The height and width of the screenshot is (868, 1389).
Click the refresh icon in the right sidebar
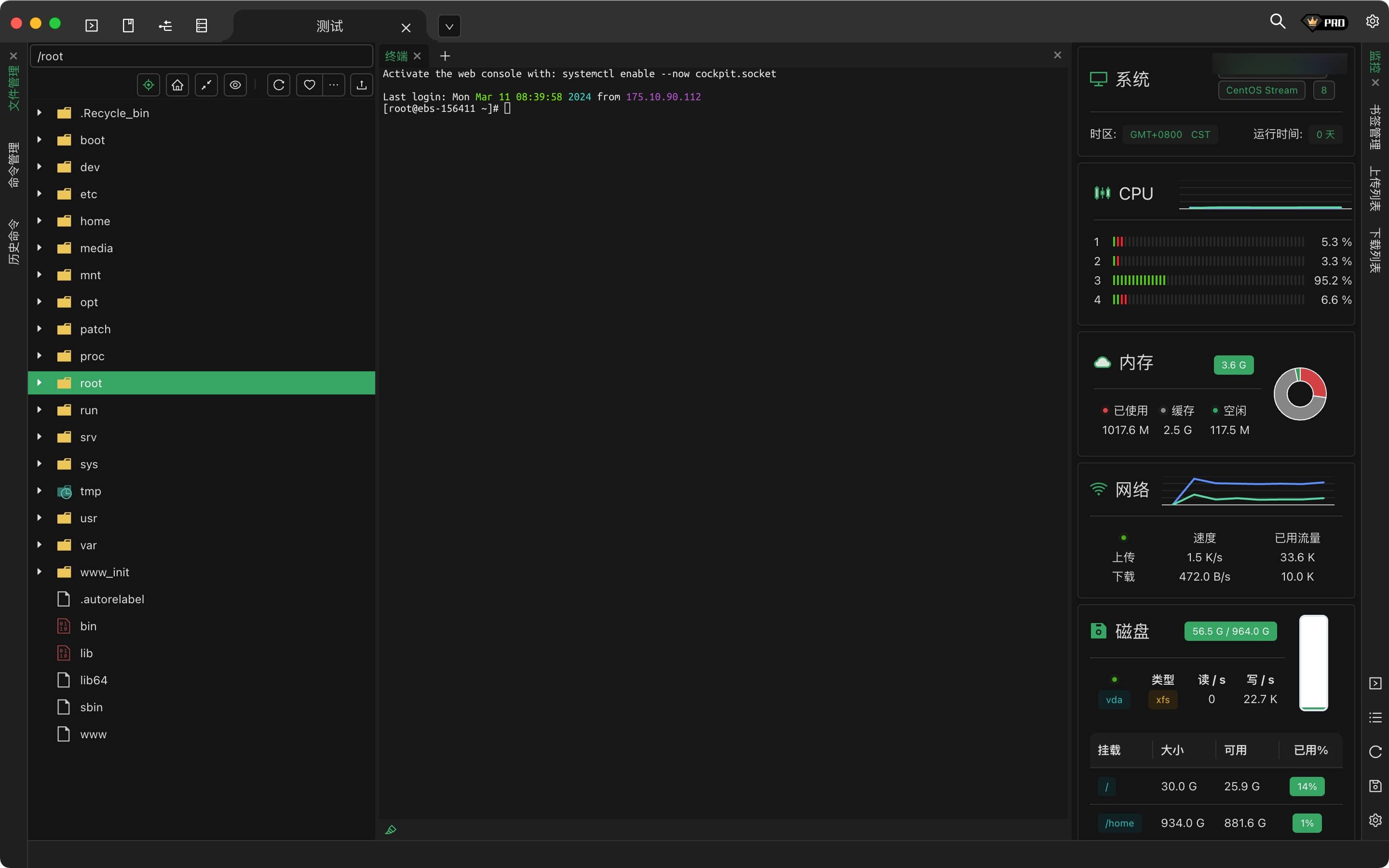[1375, 752]
